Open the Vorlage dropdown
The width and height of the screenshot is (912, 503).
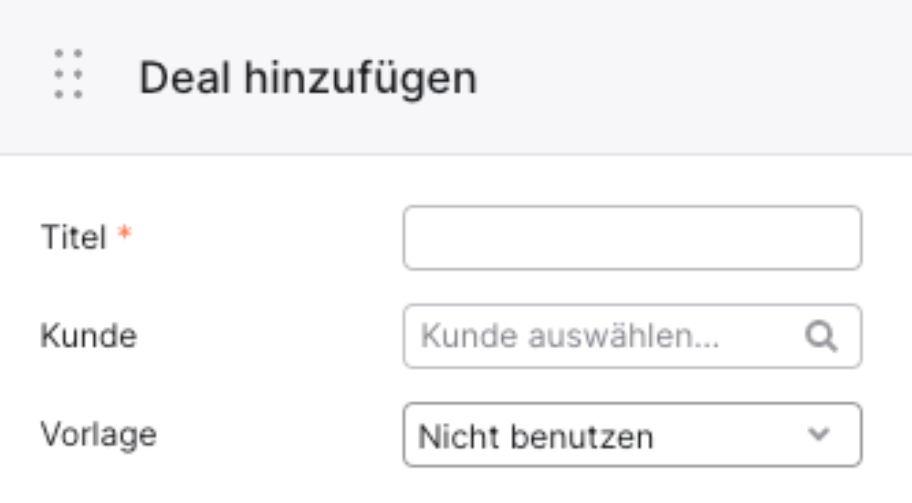pos(632,434)
